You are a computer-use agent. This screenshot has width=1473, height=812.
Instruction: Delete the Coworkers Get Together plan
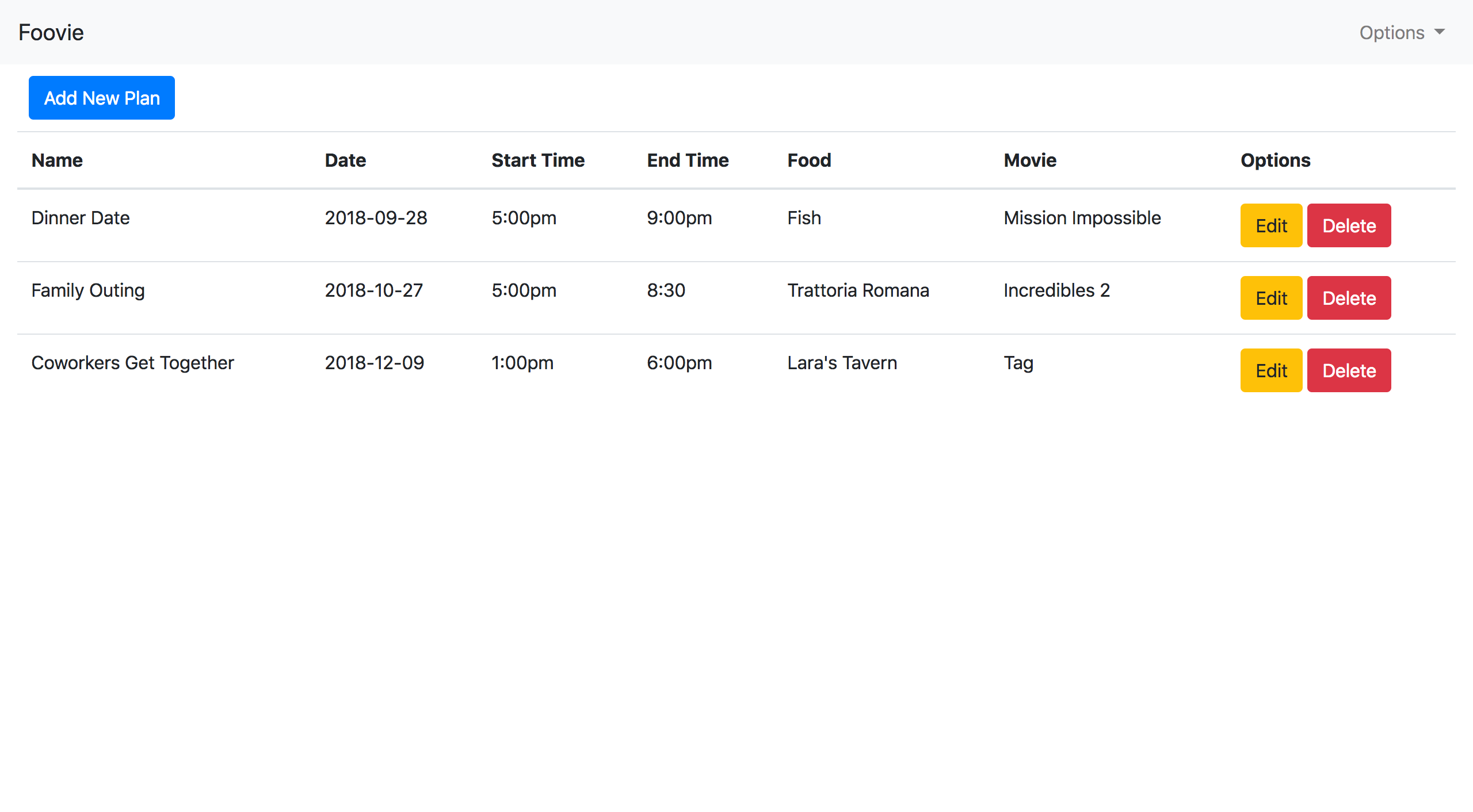click(1349, 370)
